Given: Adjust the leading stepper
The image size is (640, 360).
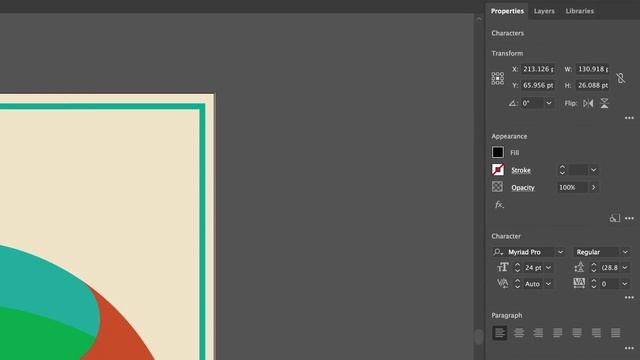Looking at the screenshot, I should point(594,267).
